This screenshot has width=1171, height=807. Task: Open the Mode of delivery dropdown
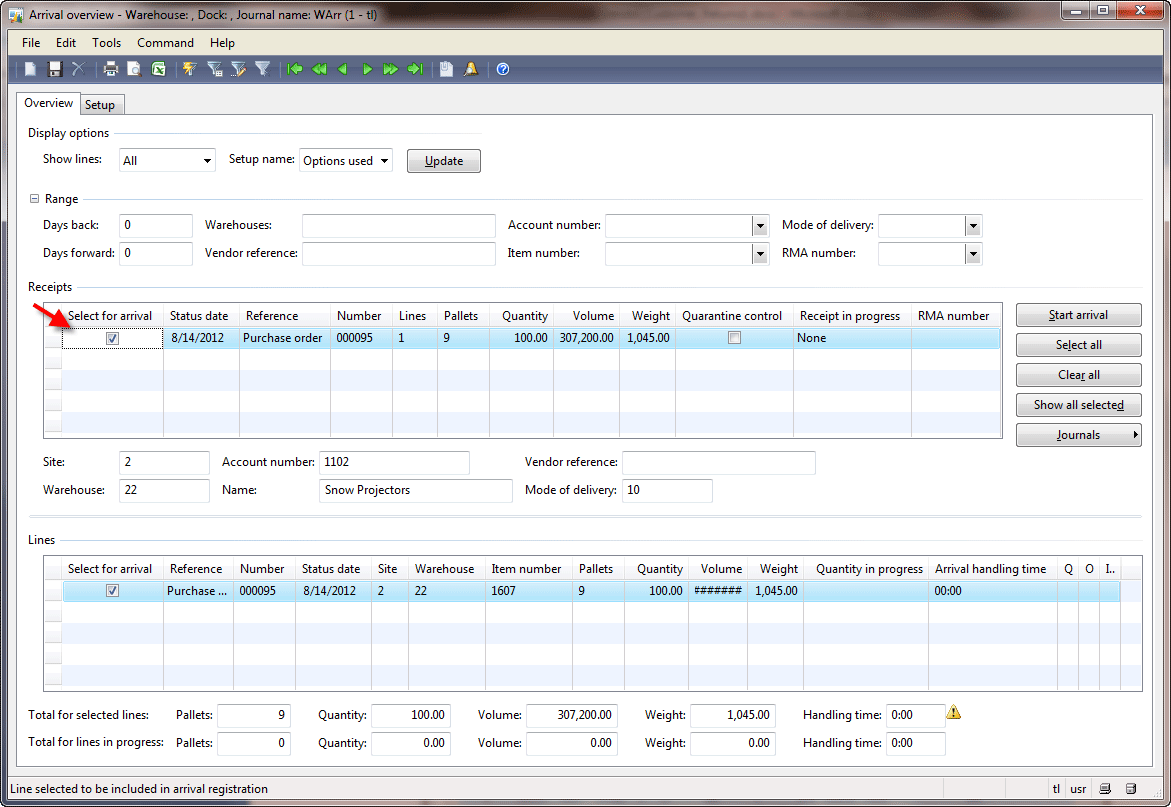click(x=972, y=225)
